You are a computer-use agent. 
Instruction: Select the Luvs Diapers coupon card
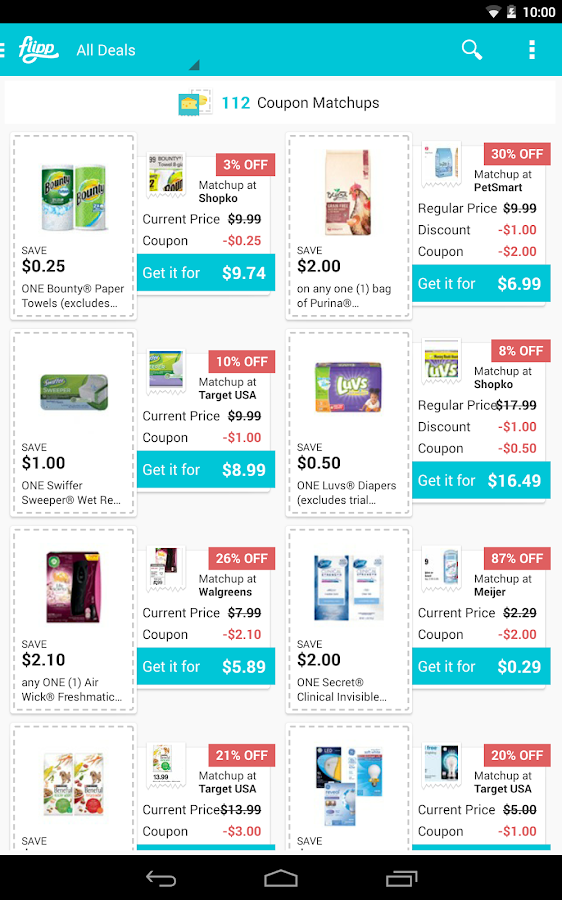(x=349, y=423)
